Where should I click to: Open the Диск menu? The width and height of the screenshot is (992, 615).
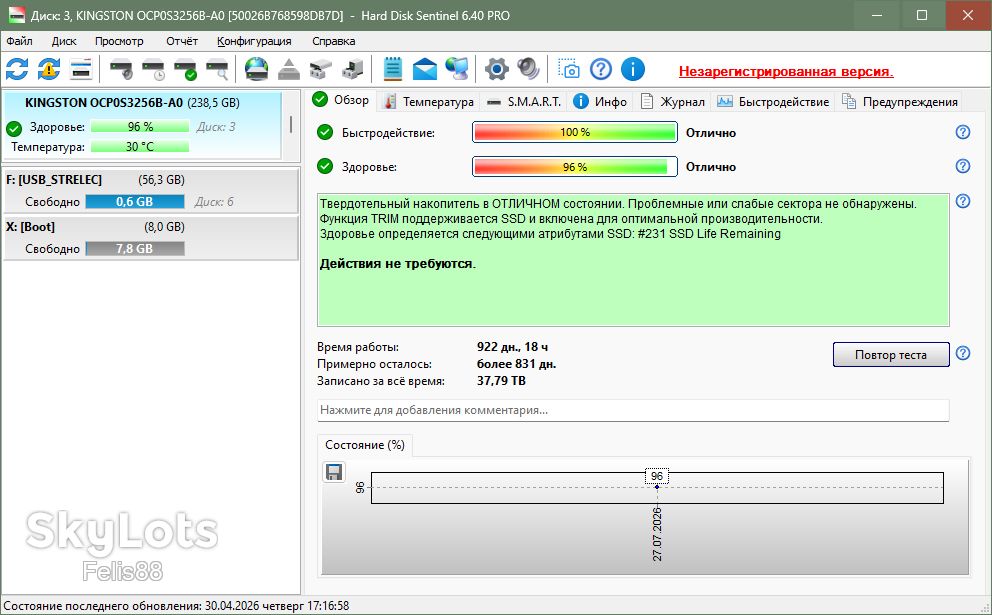coord(64,41)
